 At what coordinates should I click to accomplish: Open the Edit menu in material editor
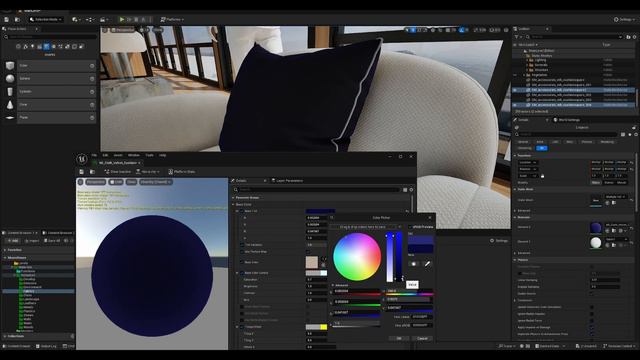[x=105, y=155]
